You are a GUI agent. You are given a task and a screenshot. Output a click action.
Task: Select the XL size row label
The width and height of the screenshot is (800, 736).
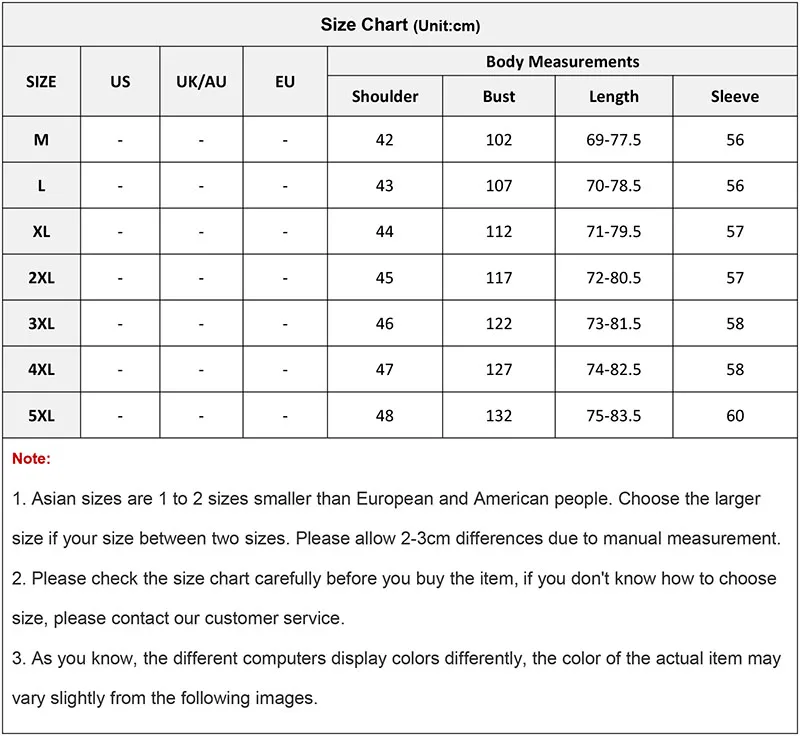pos(41,231)
